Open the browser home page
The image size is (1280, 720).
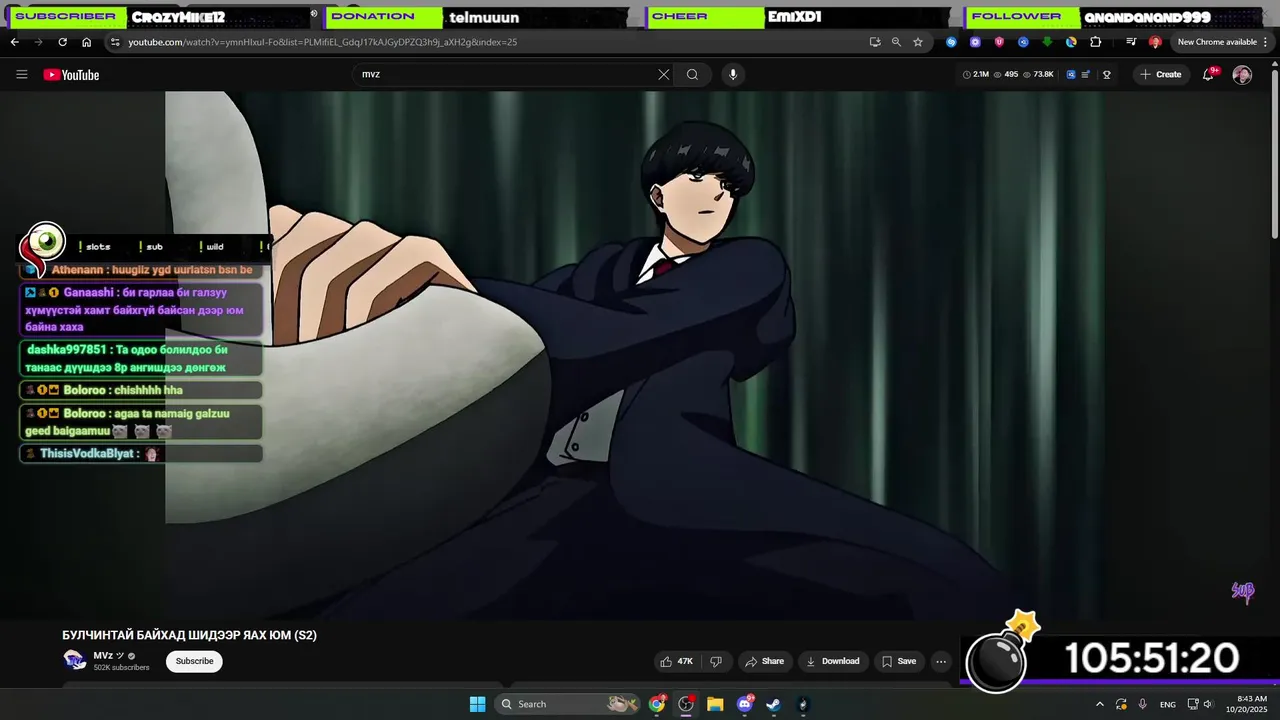(x=86, y=42)
